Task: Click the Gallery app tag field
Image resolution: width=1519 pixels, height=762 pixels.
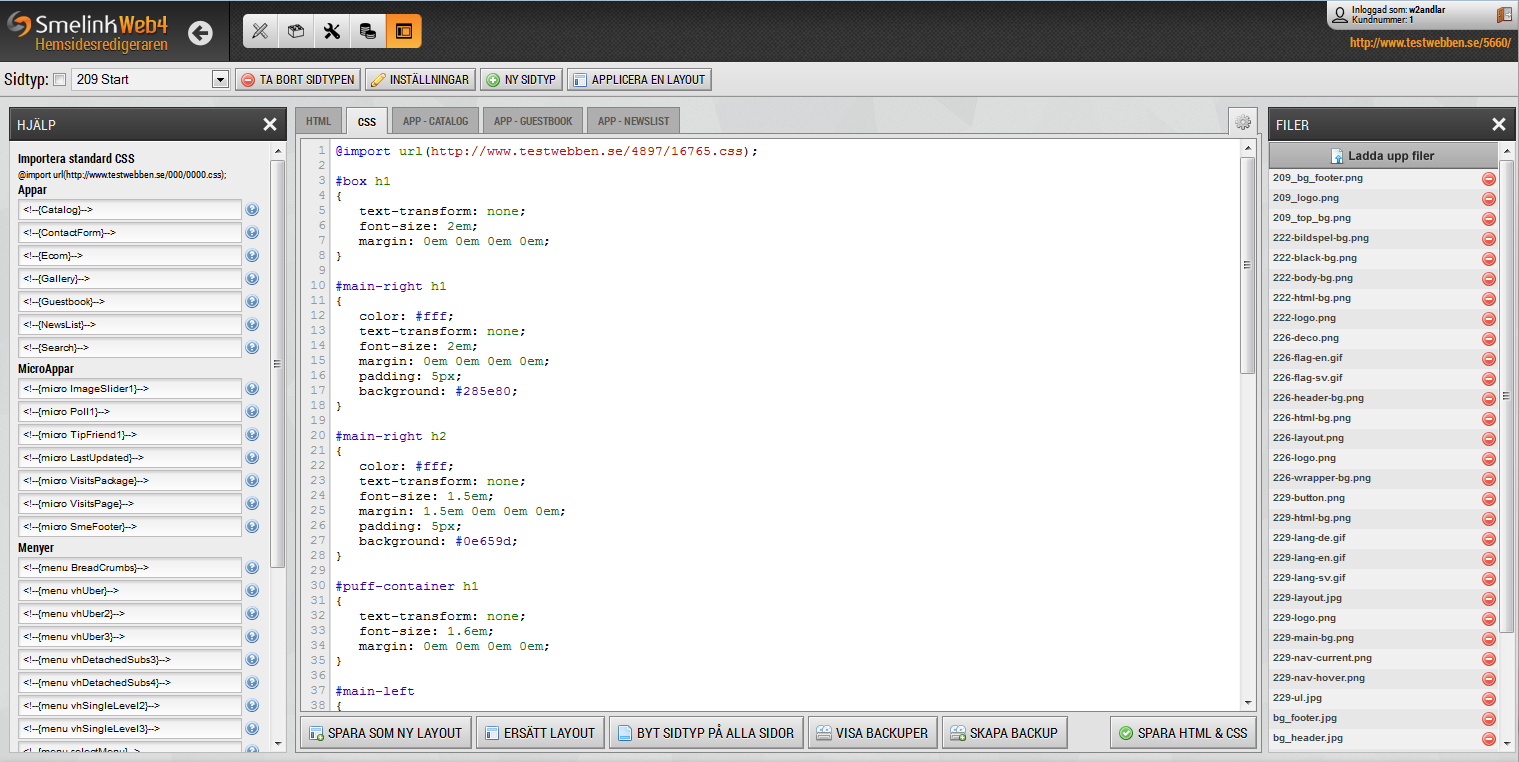Action: (130, 279)
